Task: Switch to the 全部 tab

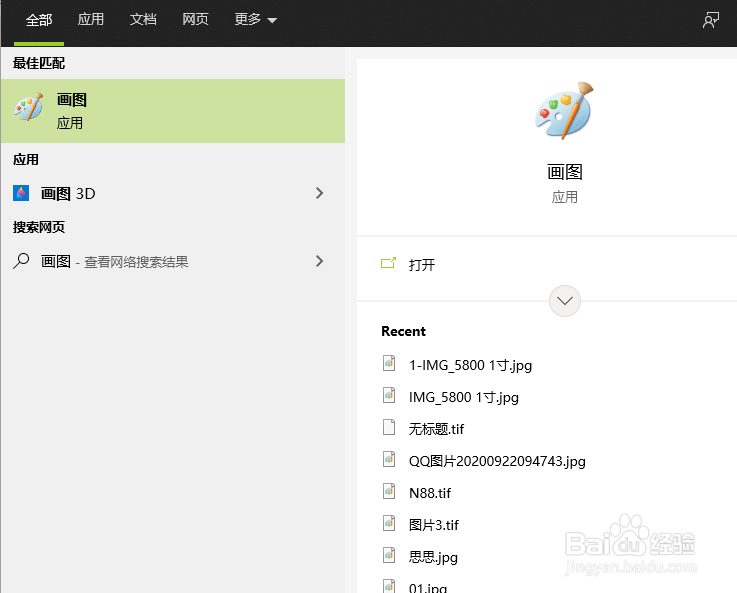Action: tap(39, 20)
